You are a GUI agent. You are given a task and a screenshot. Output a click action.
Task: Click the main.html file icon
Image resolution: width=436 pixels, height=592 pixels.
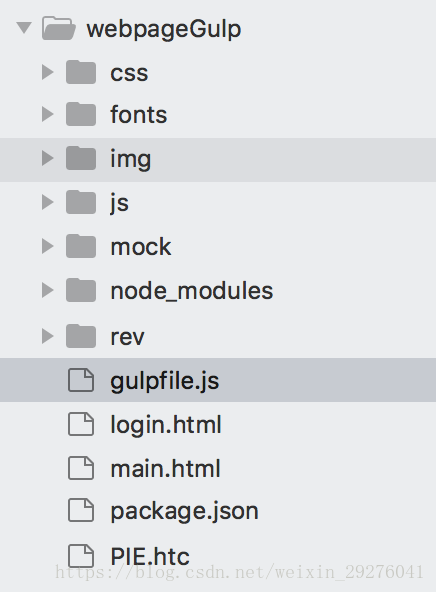(81, 468)
